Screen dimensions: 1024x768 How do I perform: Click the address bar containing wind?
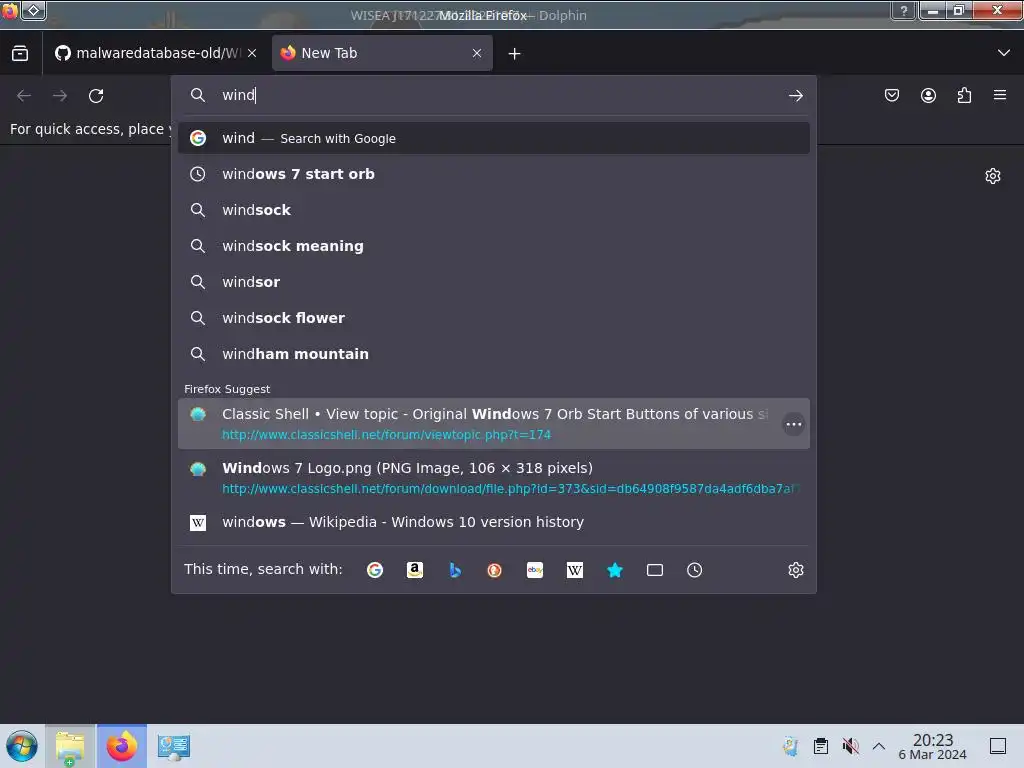[x=494, y=95]
